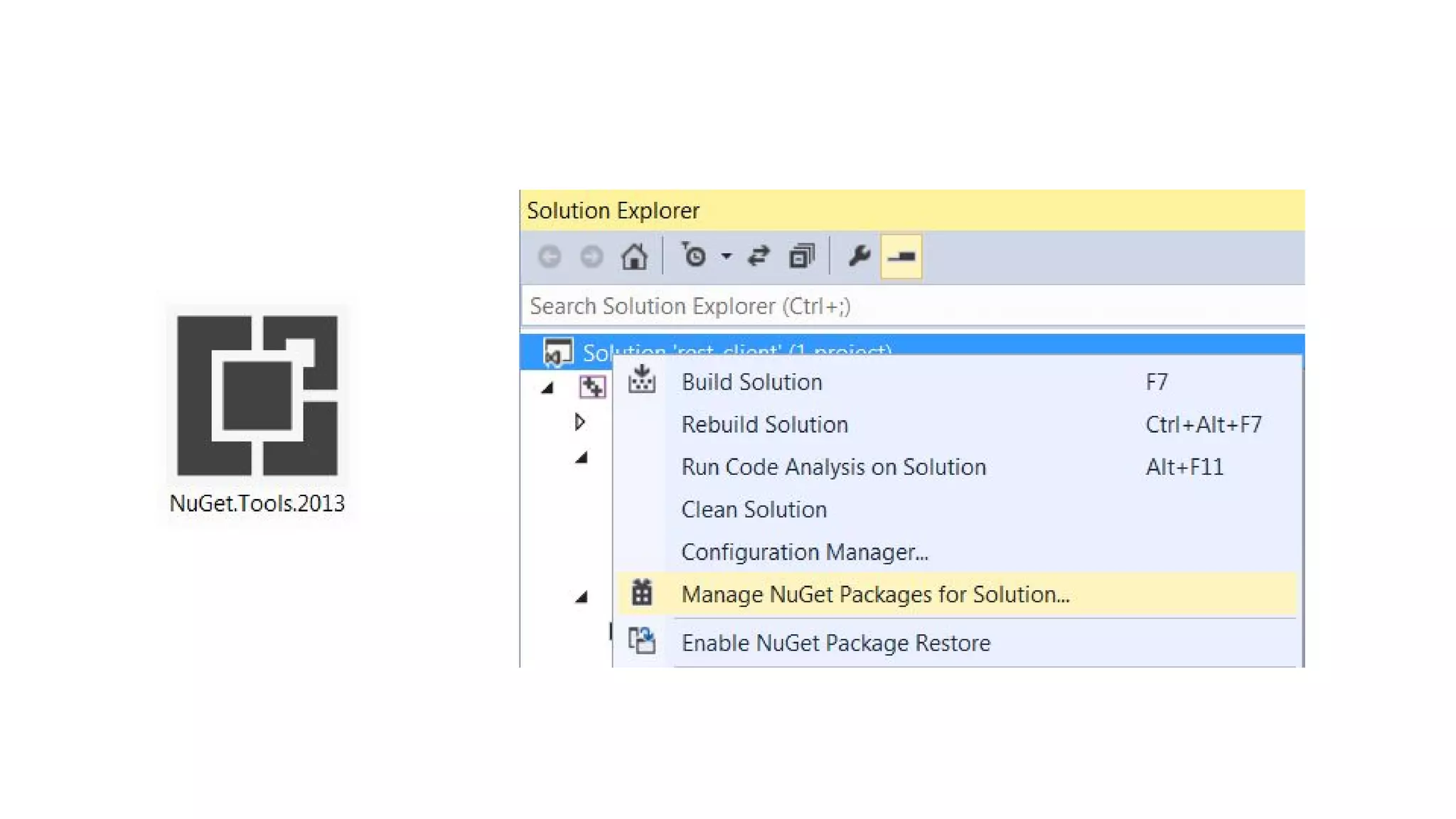Screen dimensions: 1456x819
Task: Click the Back arrow in Solution Explorer toolbar
Action: [x=550, y=257]
